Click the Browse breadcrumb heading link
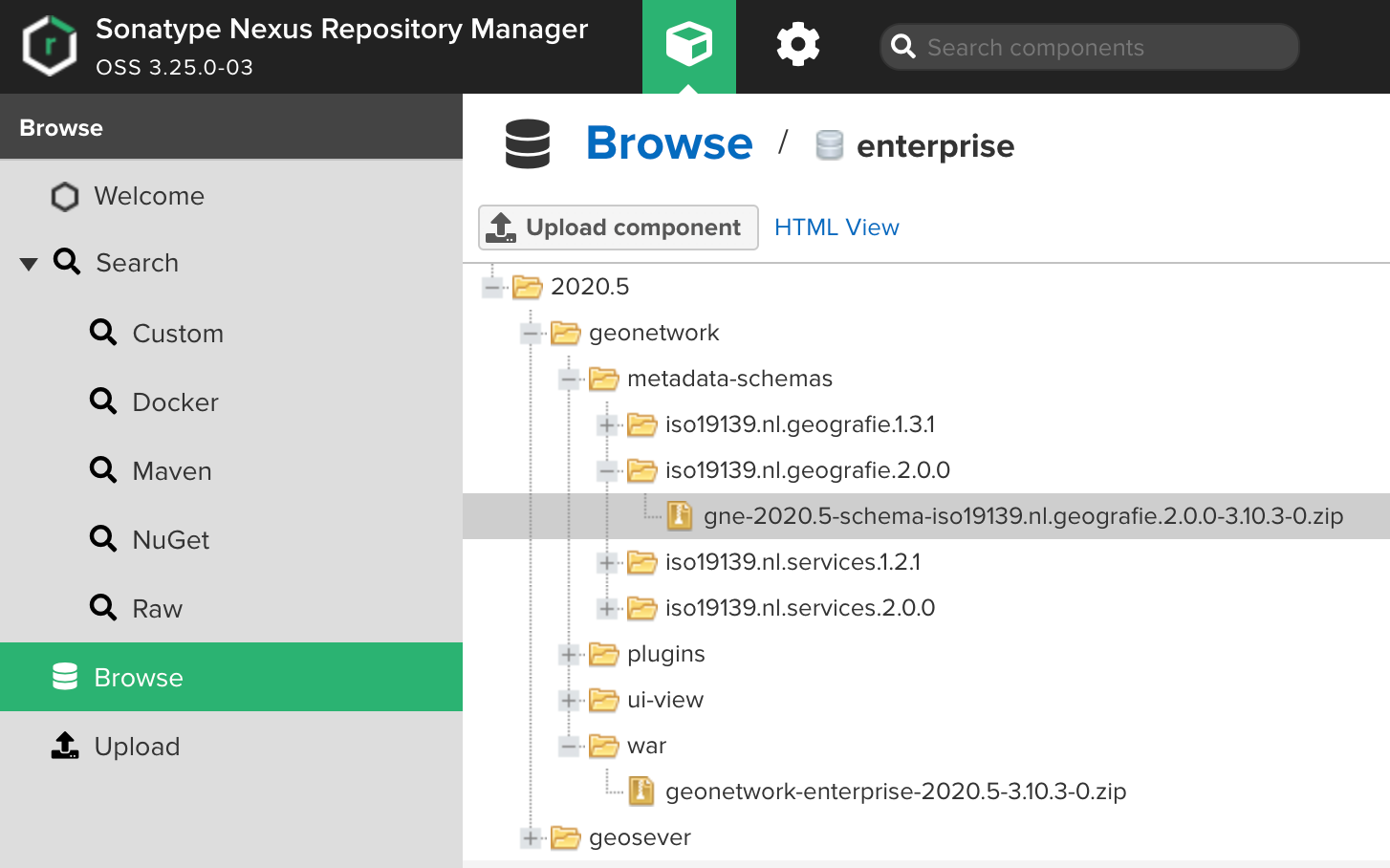Viewport: 1390px width, 868px height. coord(669,143)
